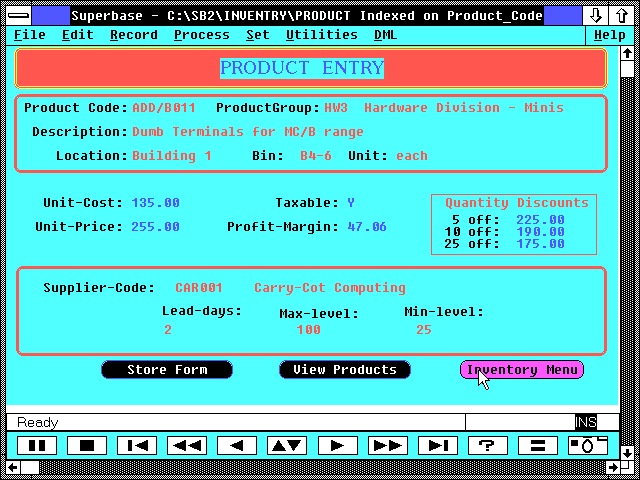Click the camera-style button in control panel
The height and width of the screenshot is (480, 640).
pos(588,445)
